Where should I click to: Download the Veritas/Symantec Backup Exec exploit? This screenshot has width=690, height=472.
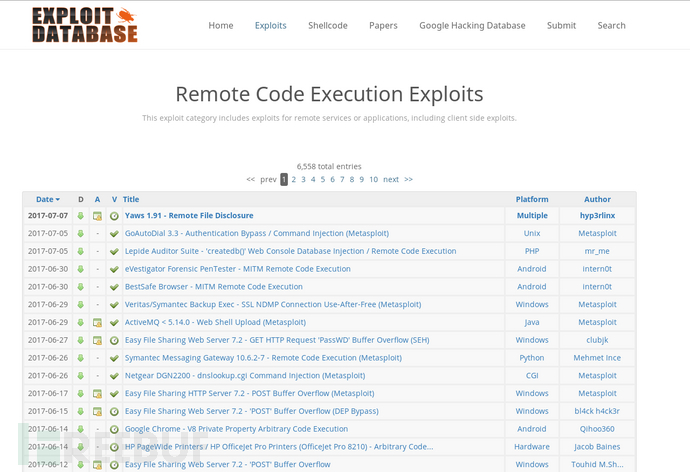click(81, 305)
